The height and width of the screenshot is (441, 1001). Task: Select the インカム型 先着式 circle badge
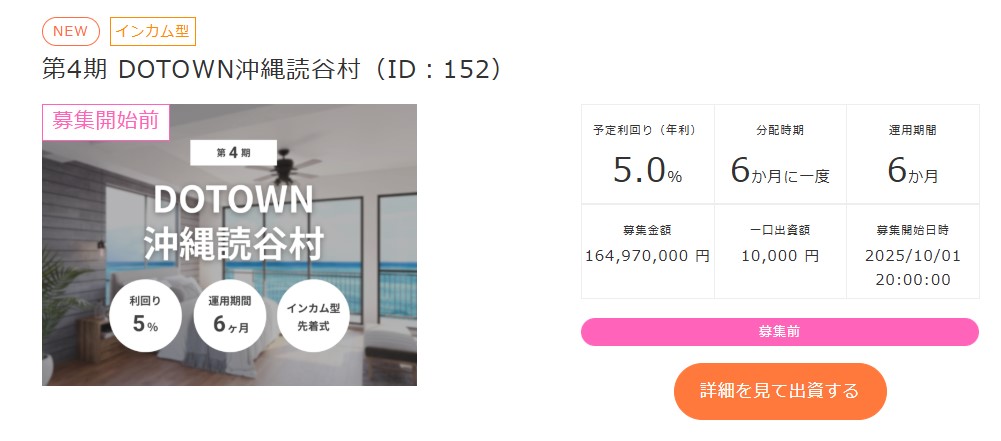pos(313,314)
